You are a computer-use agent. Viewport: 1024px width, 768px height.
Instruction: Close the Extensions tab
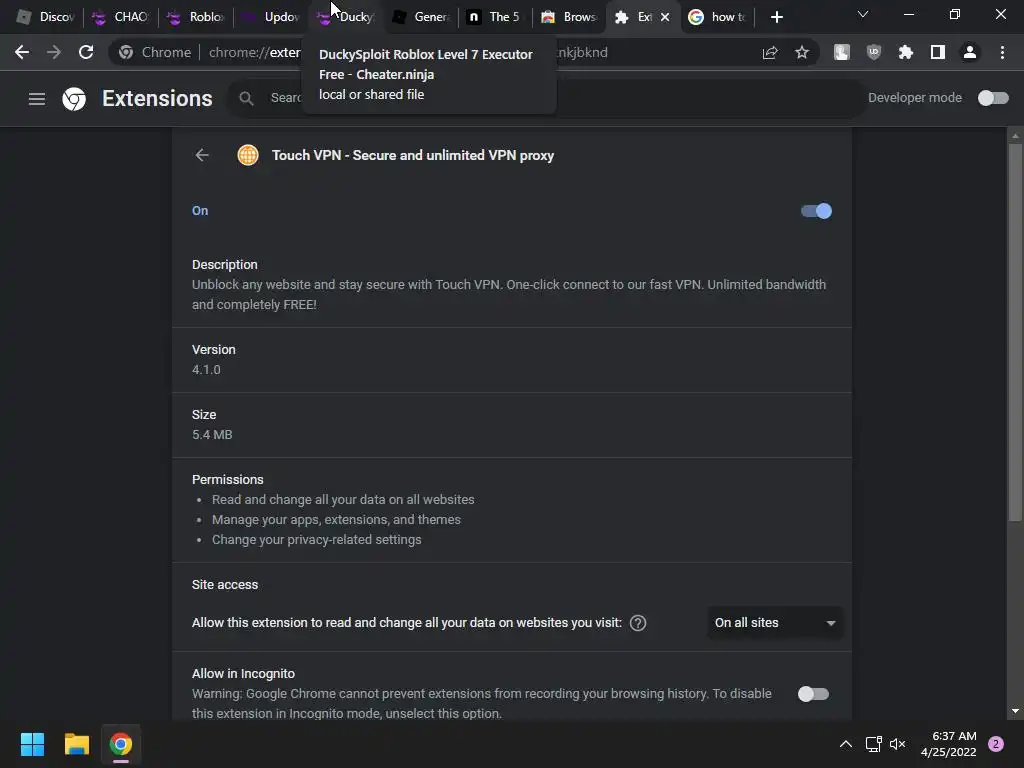pyautogui.click(x=665, y=17)
